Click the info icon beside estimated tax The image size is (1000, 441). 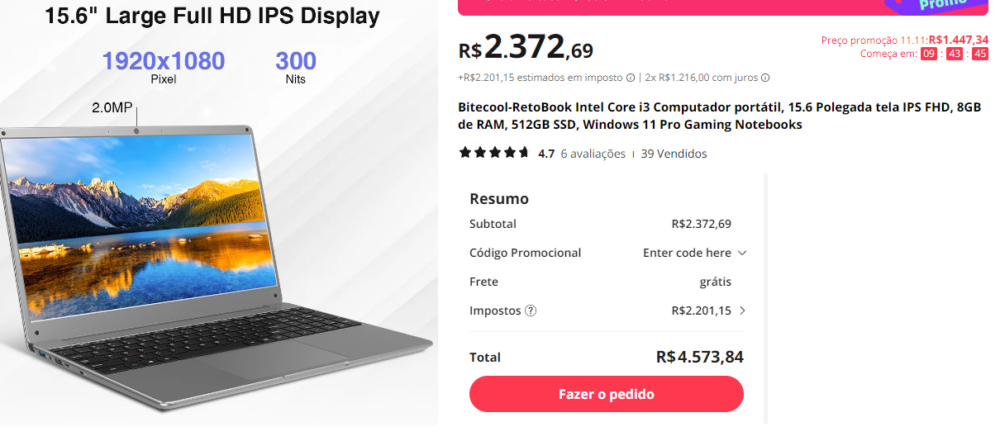coord(630,78)
